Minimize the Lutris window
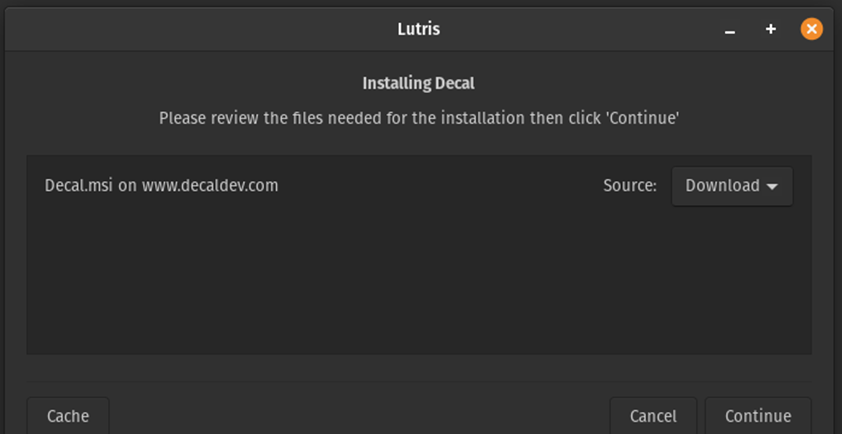Viewport: 842px width, 434px height. click(730, 30)
